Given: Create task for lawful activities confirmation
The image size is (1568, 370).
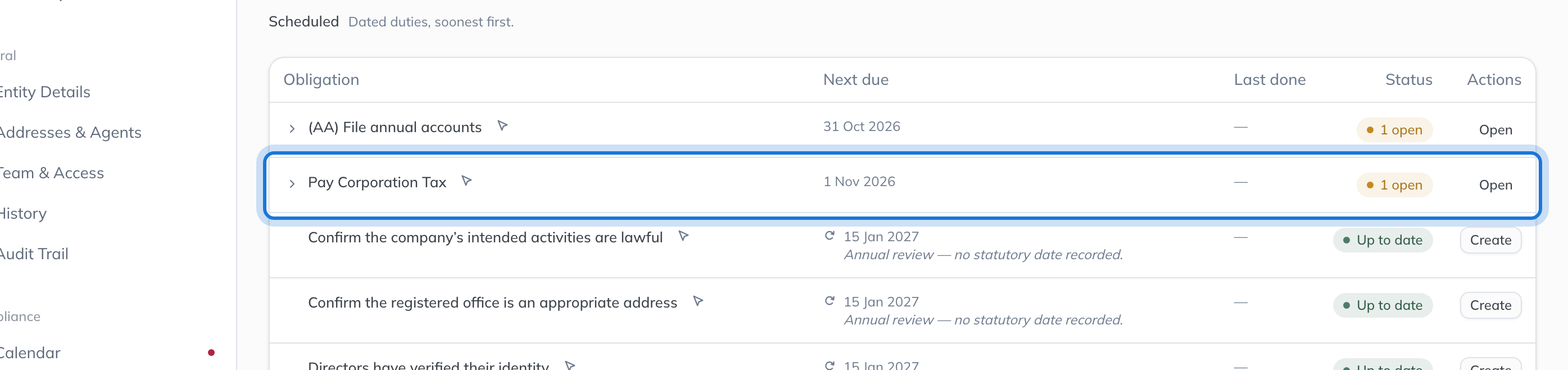Looking at the screenshot, I should point(1490,240).
